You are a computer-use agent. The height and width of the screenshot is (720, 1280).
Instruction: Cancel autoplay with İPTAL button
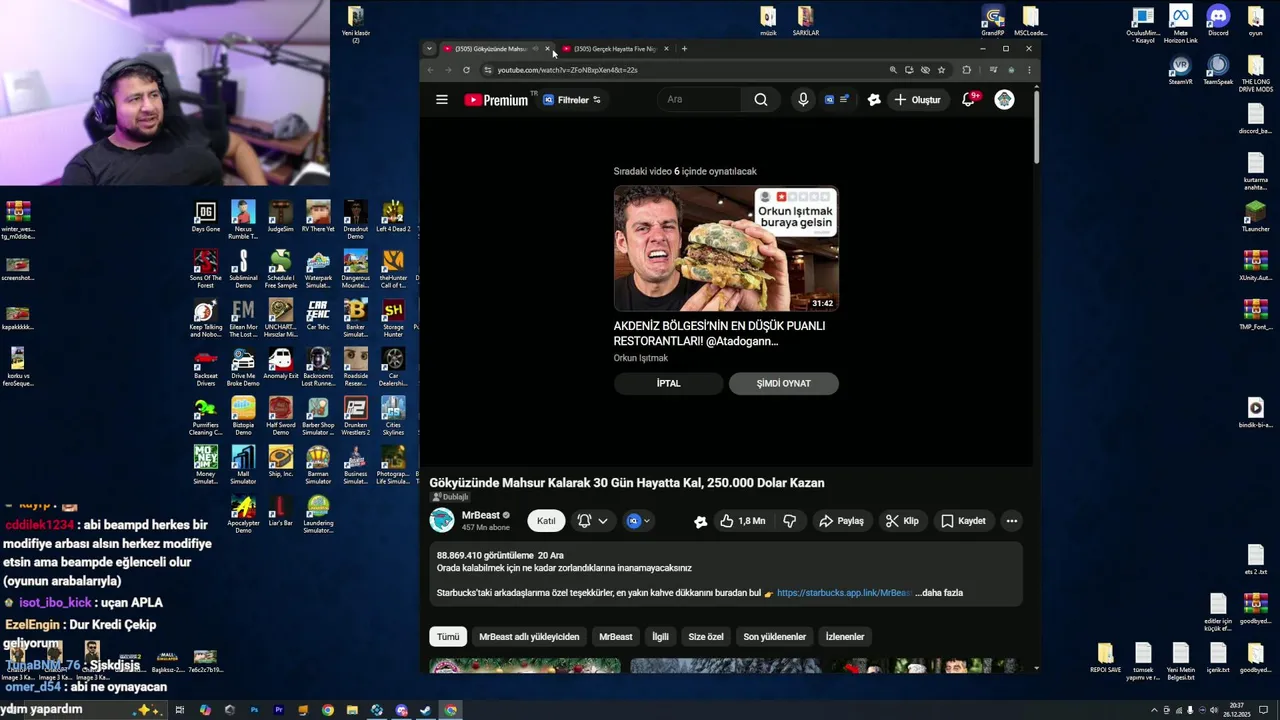(x=668, y=383)
